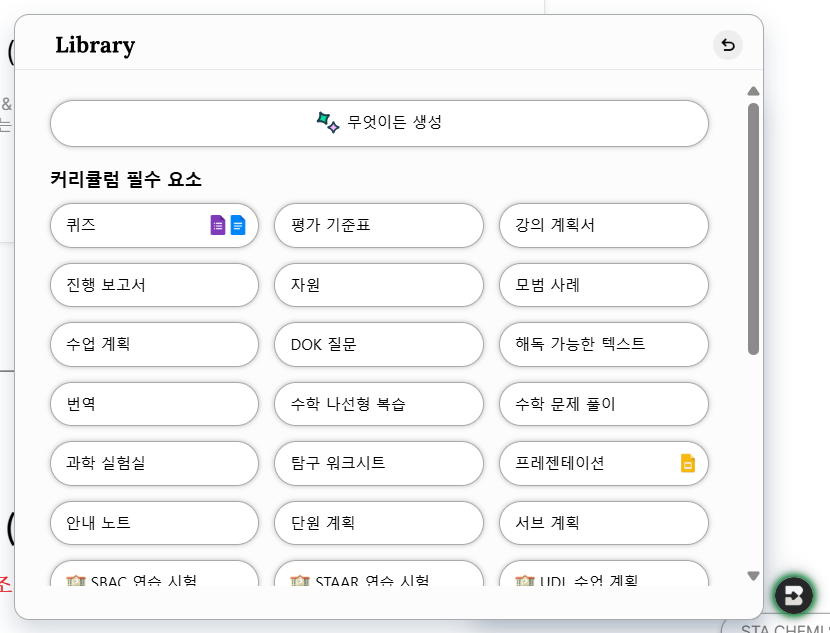Click the school icon on STAAR 연습 시험
830x633 pixels.
pos(300,580)
